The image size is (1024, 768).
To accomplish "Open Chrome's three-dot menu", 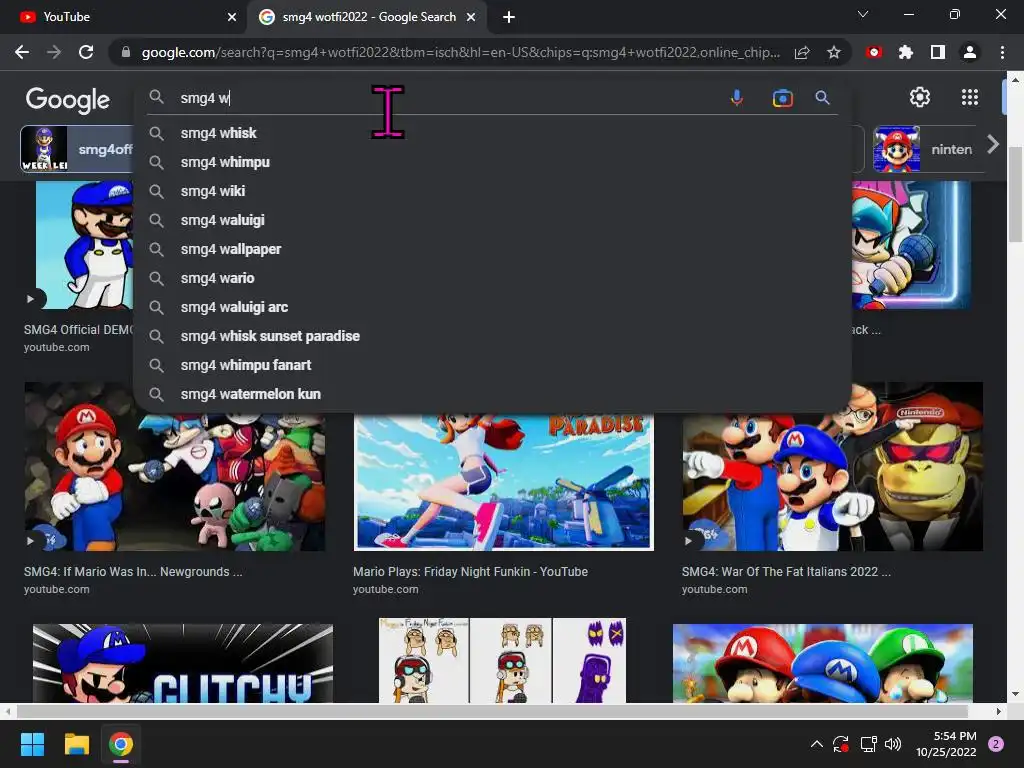I will point(1002,52).
